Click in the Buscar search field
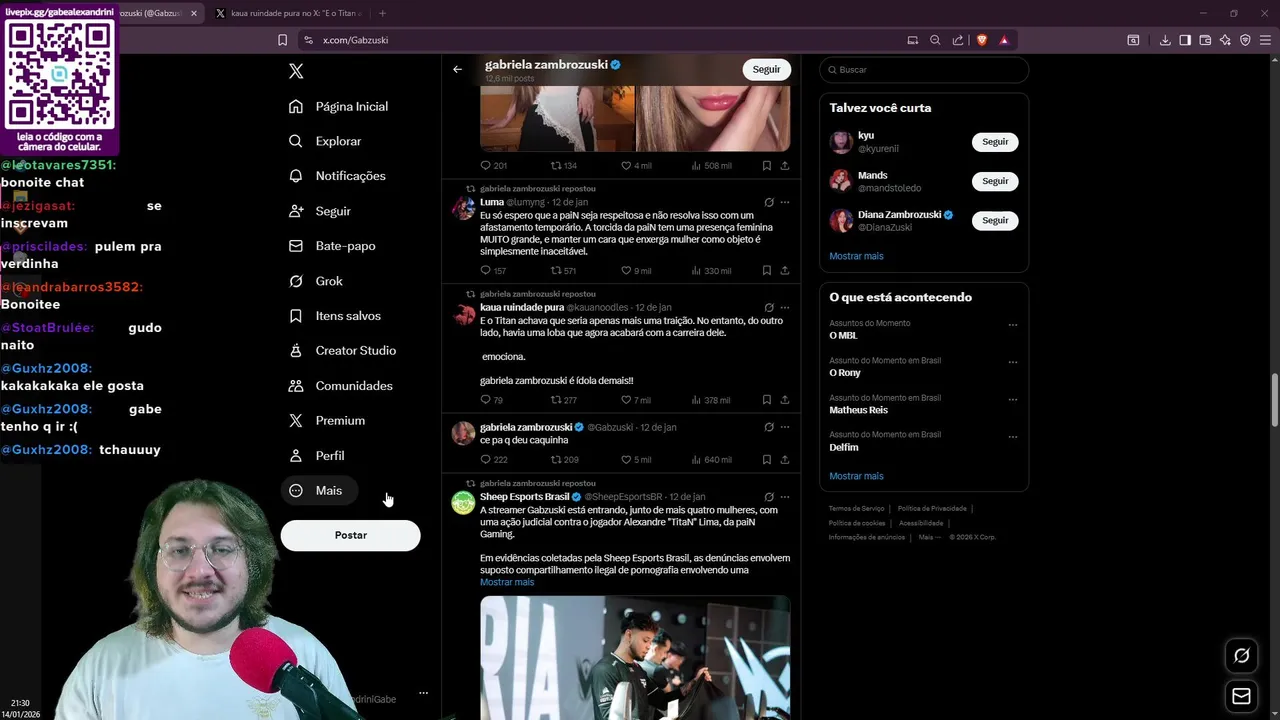The height and width of the screenshot is (720, 1280). (x=924, y=70)
